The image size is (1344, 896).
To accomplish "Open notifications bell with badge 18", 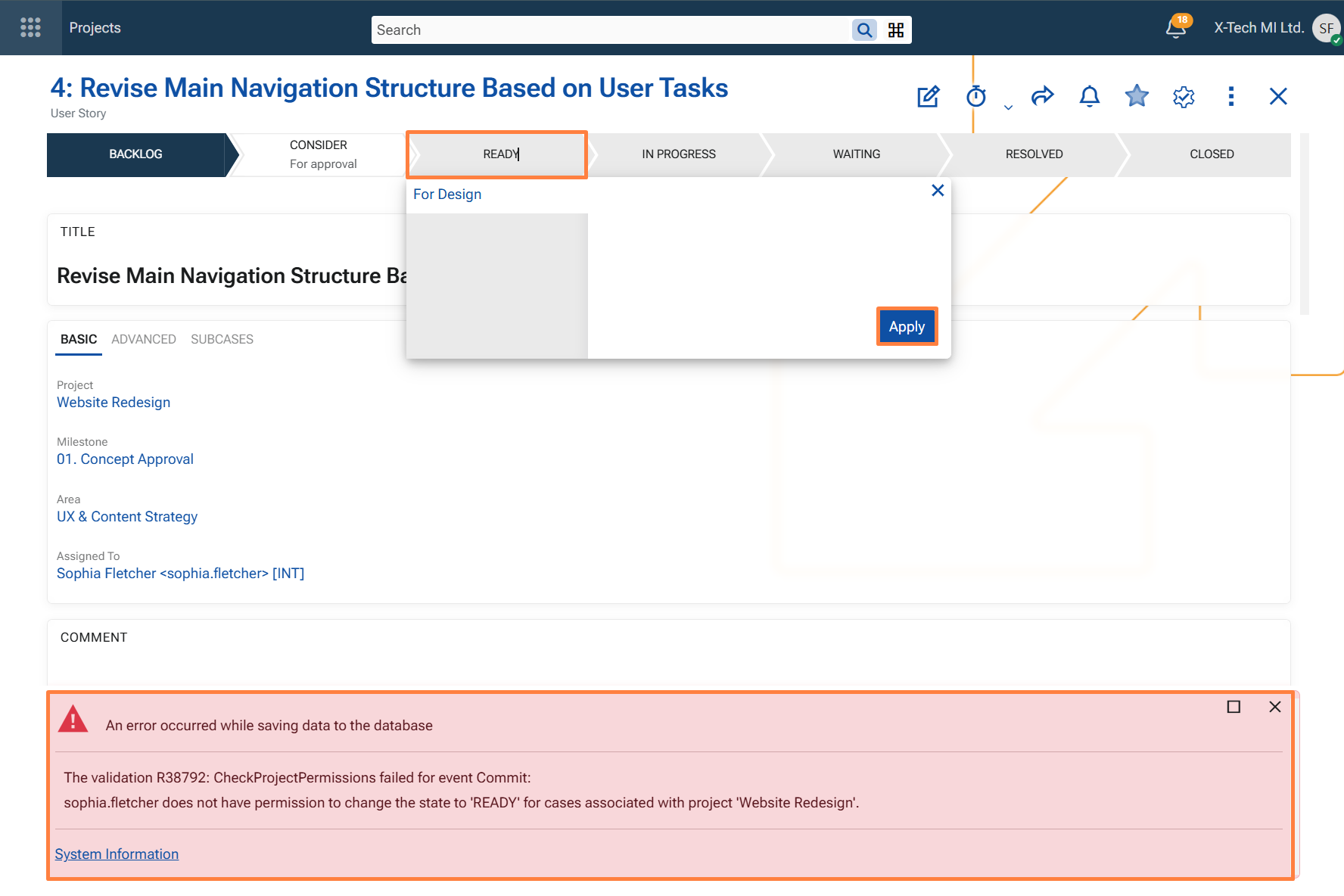I will pos(1177,27).
